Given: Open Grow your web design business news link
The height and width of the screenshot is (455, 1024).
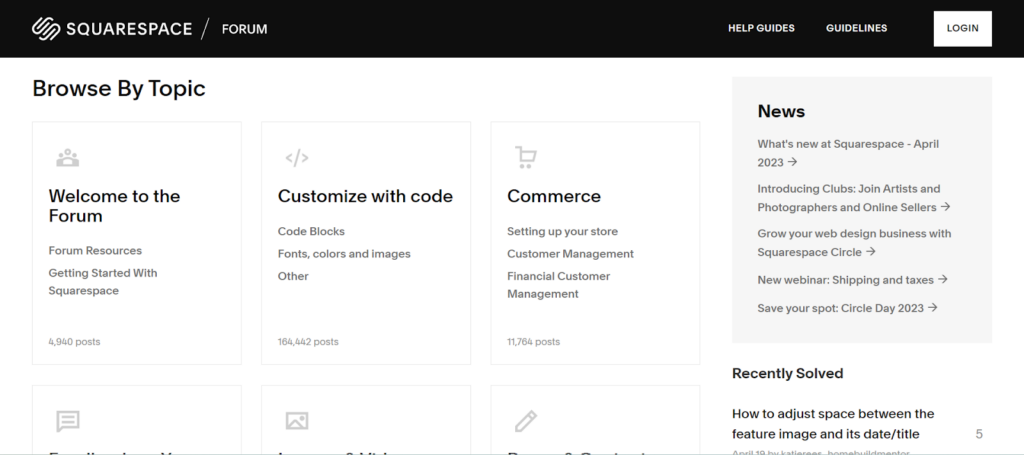Looking at the screenshot, I should click(x=854, y=242).
